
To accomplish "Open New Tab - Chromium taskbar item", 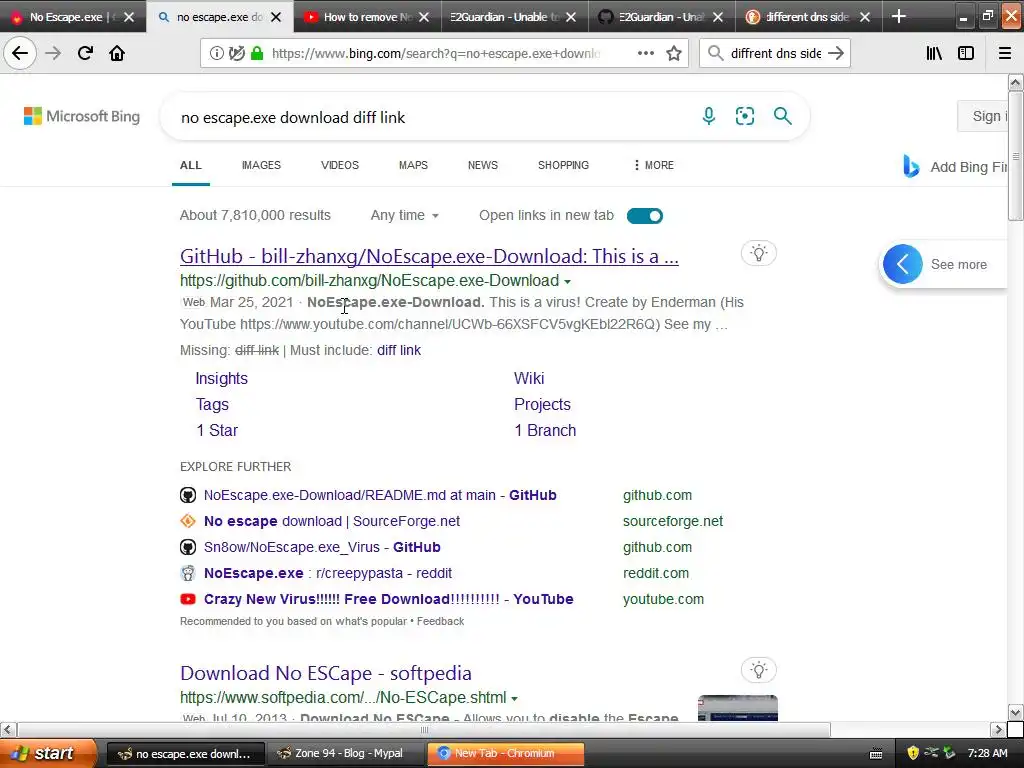I will 506,754.
